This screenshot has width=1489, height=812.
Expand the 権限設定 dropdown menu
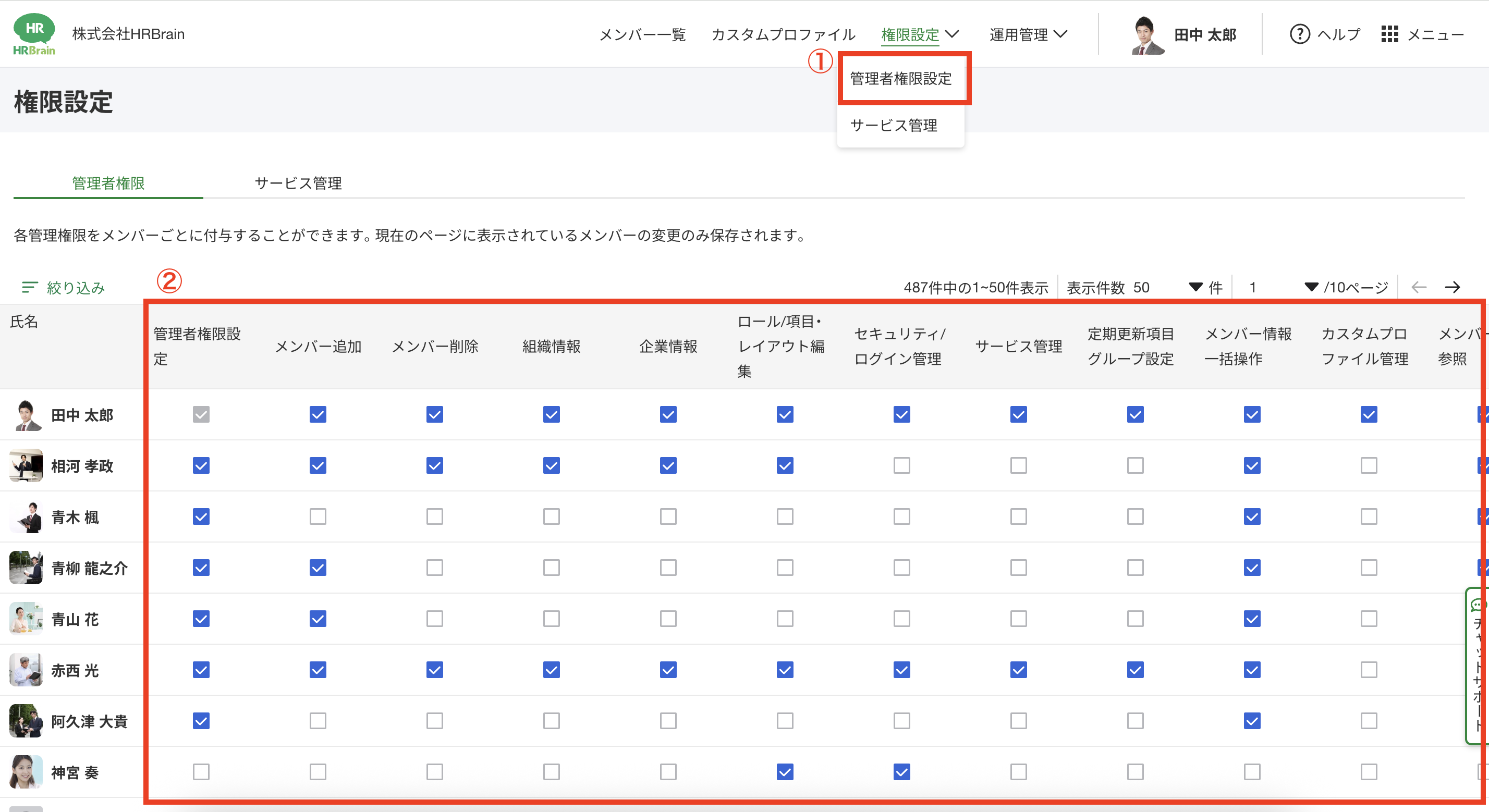pos(919,35)
